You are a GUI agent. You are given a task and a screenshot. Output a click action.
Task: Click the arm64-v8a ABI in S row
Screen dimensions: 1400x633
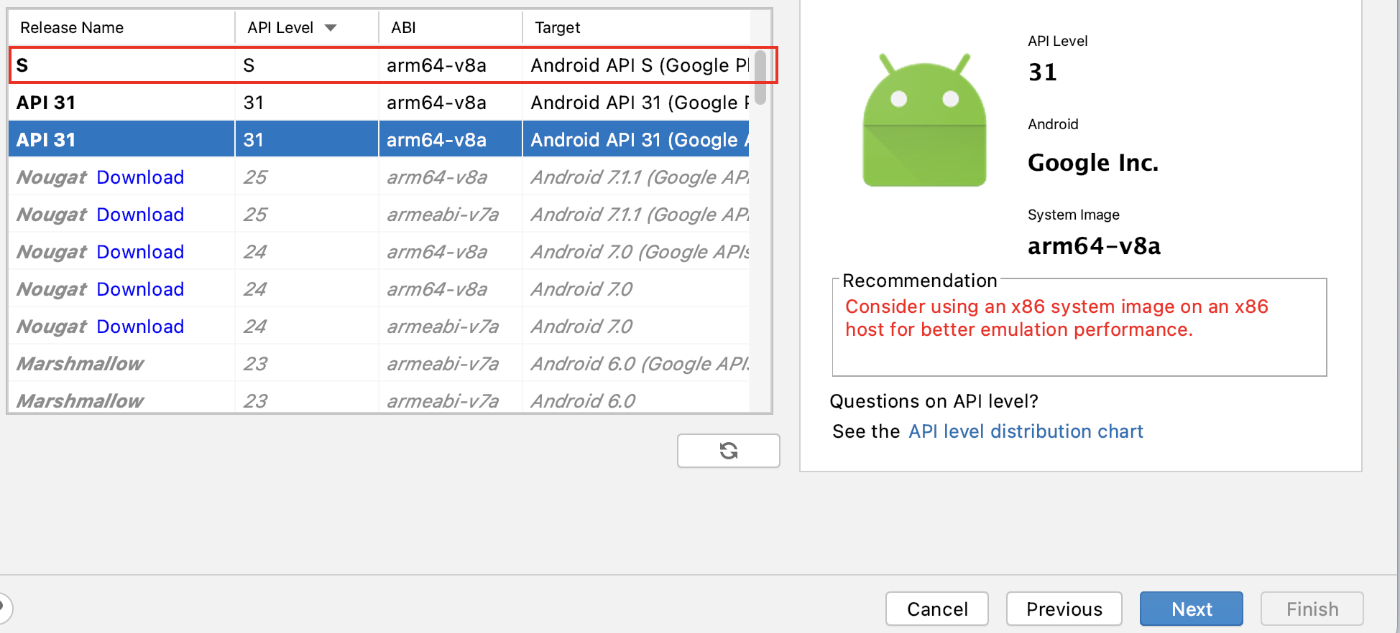437,66
